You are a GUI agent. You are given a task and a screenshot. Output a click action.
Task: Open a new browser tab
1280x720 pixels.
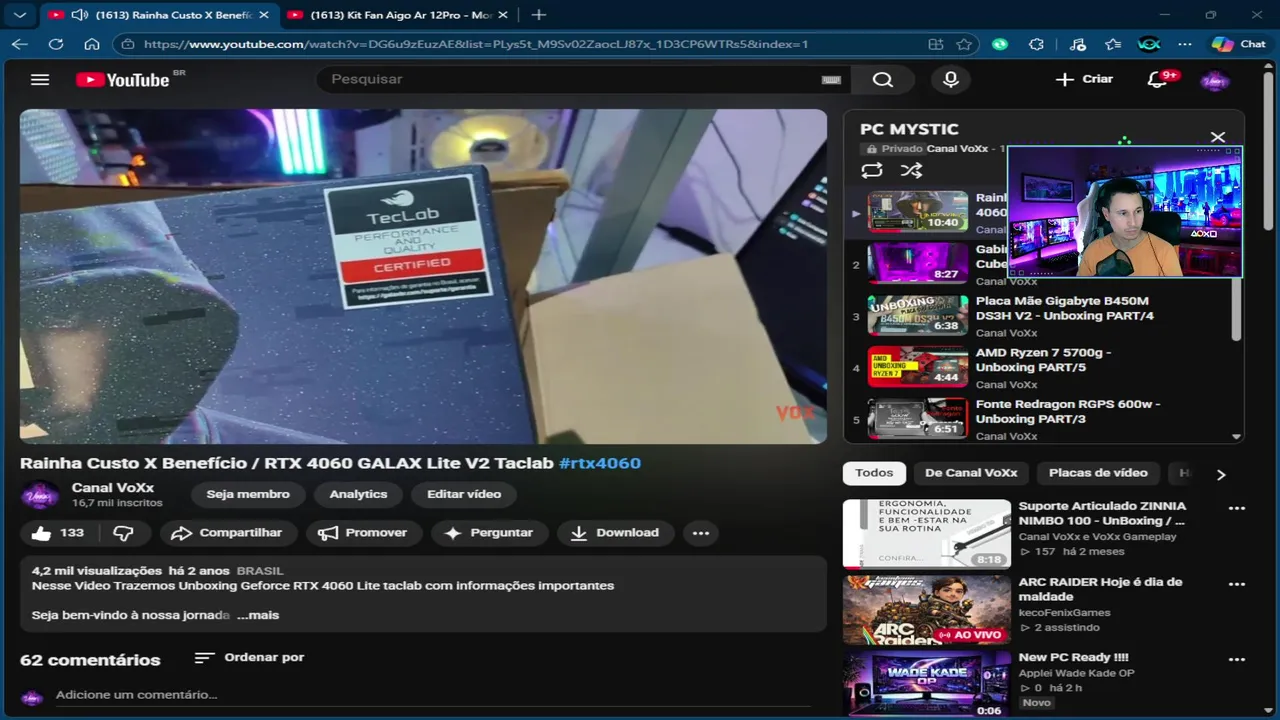(538, 15)
